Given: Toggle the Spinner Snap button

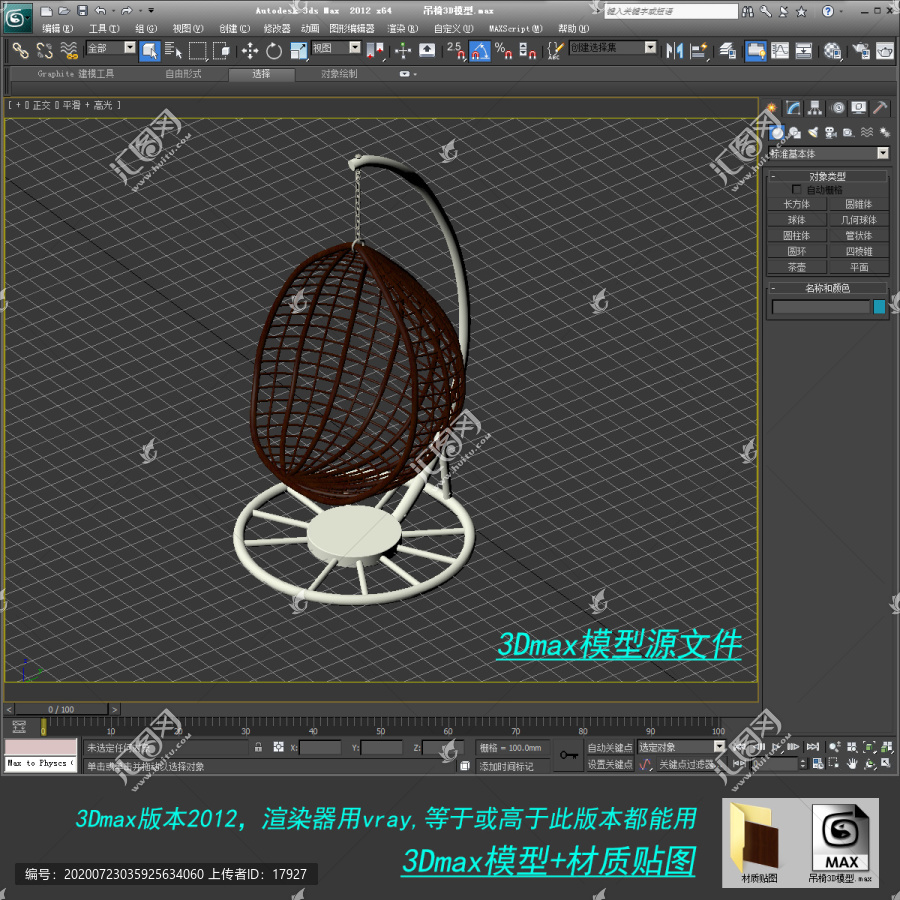Looking at the screenshot, I should tap(527, 51).
